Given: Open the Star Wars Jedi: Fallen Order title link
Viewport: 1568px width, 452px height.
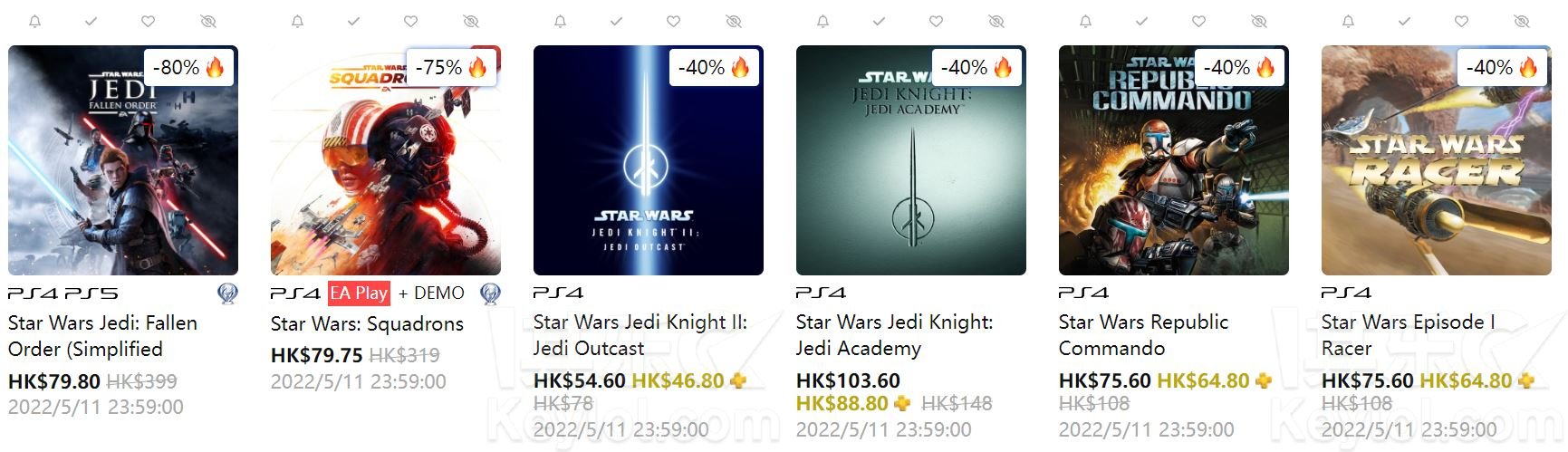Looking at the screenshot, I should [102, 335].
